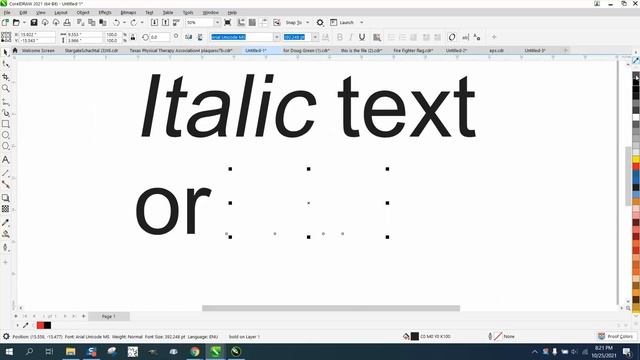
Task: Expand the Snap To dropdown
Action: (307, 22)
